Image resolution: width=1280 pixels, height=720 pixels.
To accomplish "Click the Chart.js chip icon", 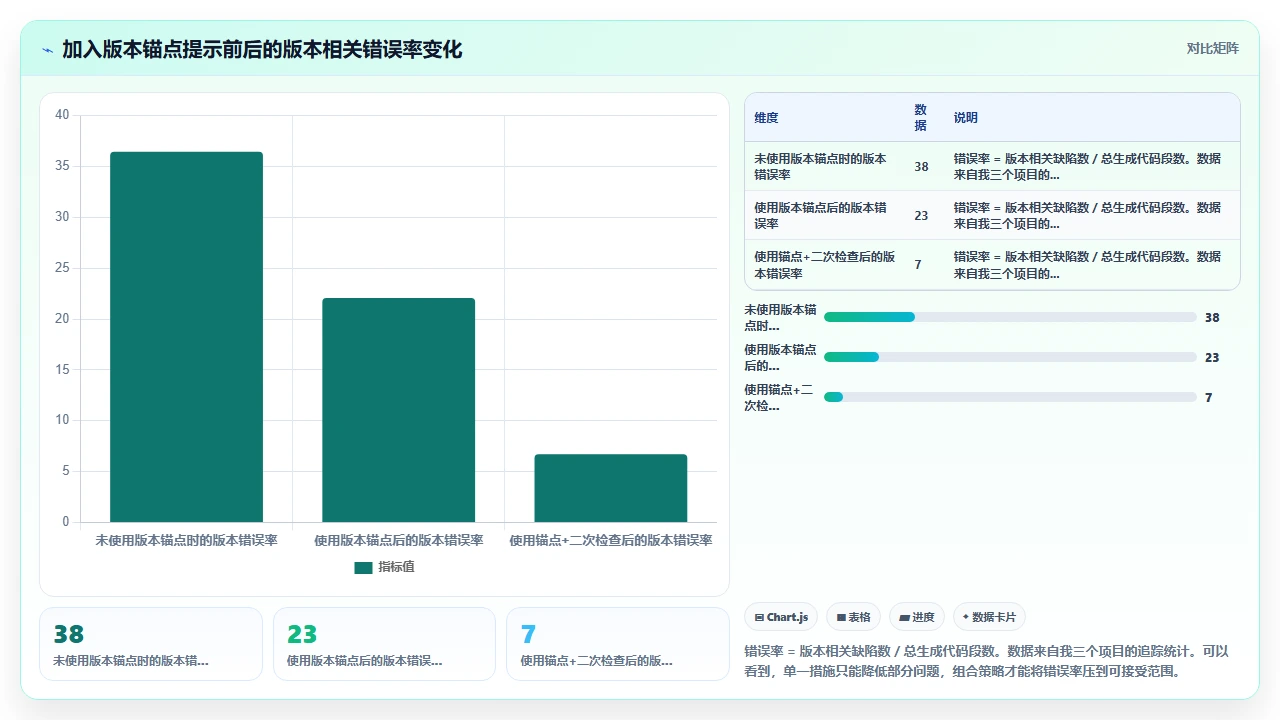I will pyautogui.click(x=760, y=617).
